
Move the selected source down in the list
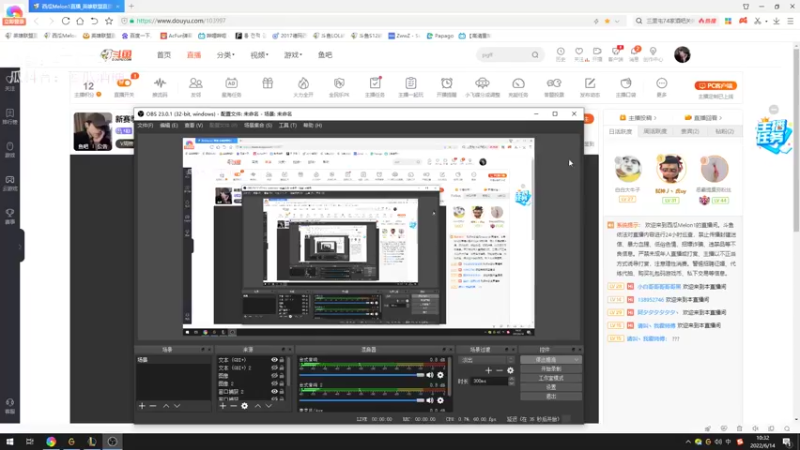coord(268,406)
